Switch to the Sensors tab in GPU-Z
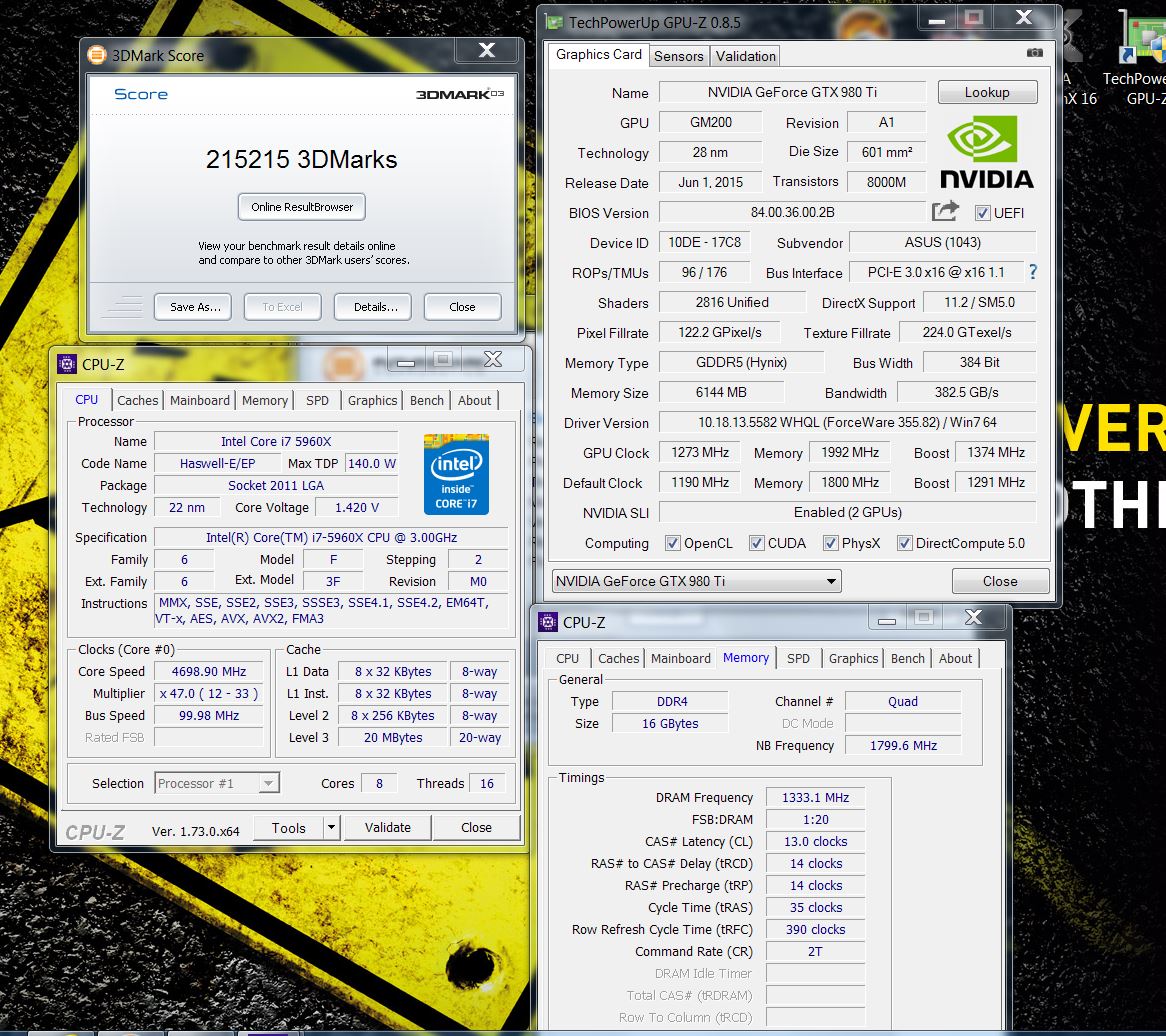The width and height of the screenshot is (1166, 1036). (678, 56)
